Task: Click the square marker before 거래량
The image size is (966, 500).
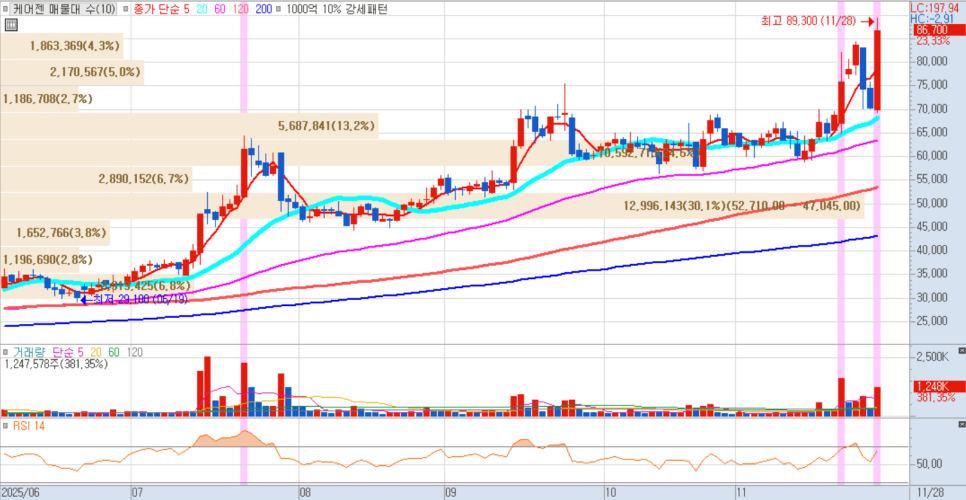Action: tap(6, 352)
